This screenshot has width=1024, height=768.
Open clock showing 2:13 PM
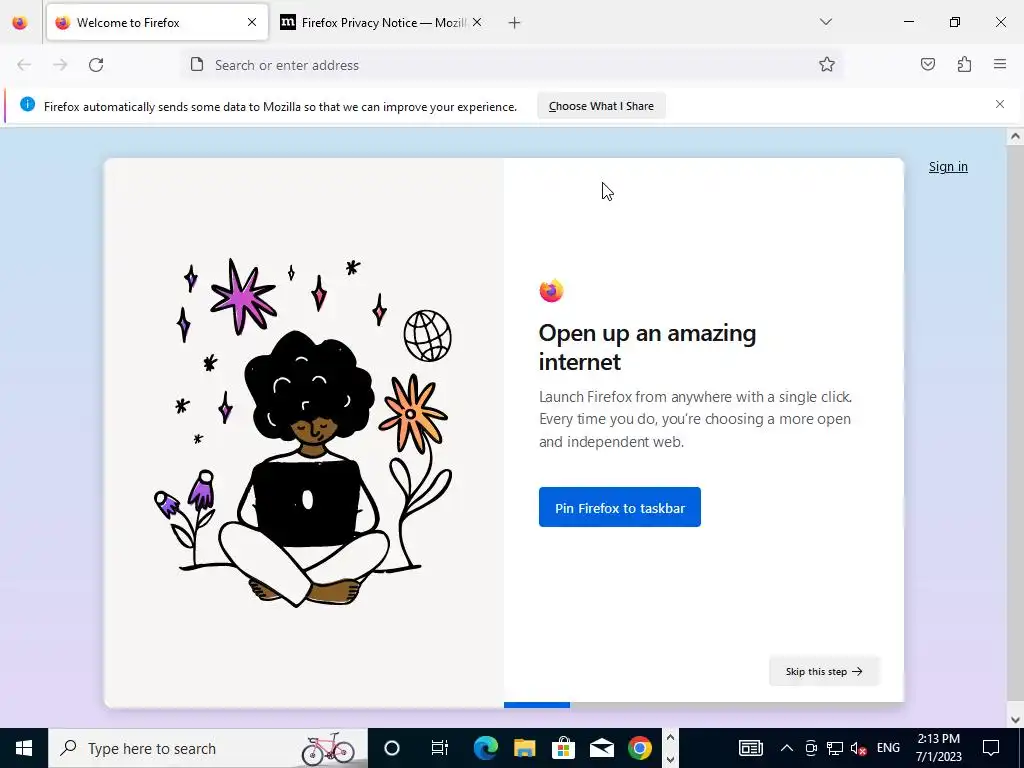click(x=938, y=748)
